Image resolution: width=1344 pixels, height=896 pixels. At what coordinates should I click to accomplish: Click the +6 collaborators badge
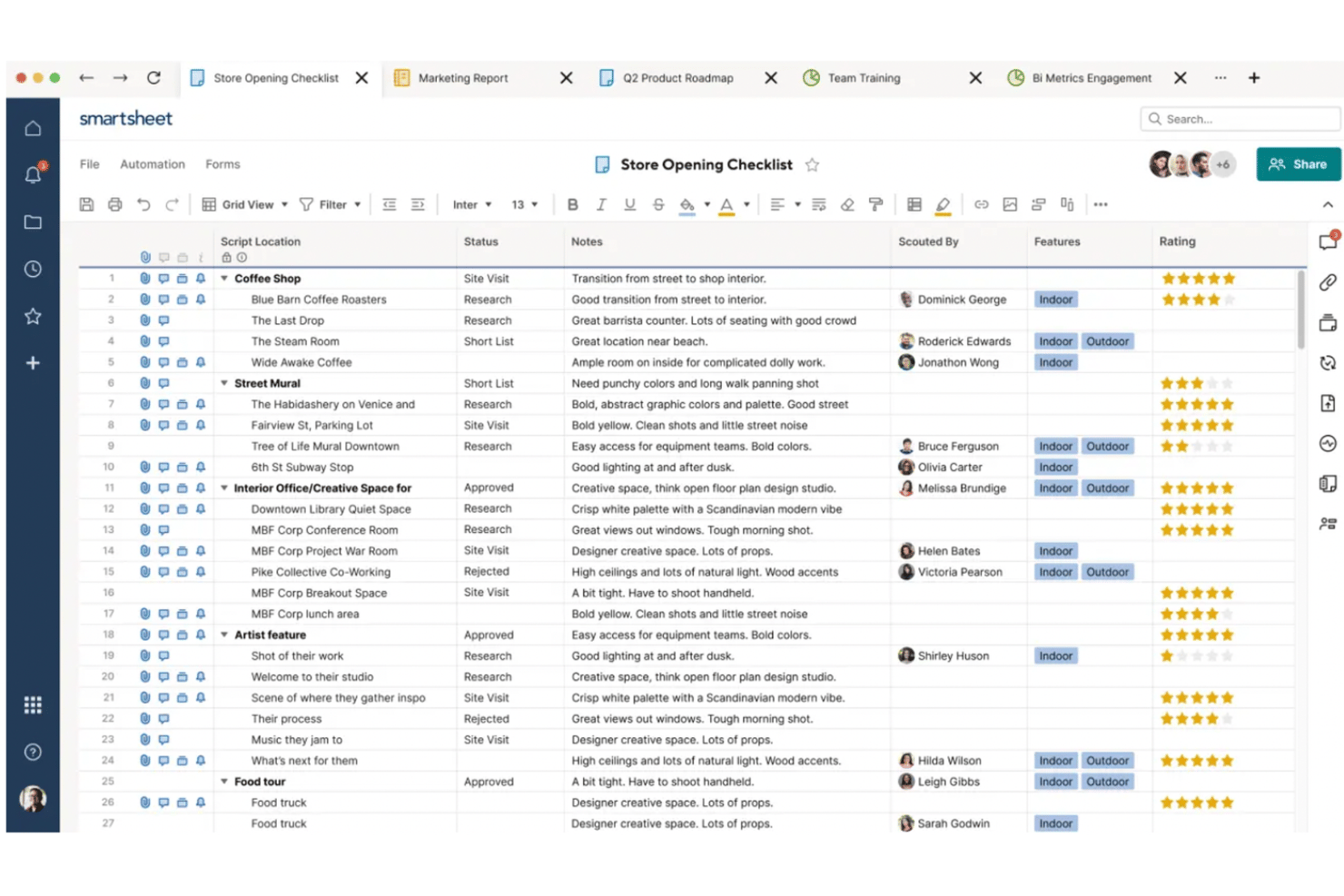(x=1223, y=164)
